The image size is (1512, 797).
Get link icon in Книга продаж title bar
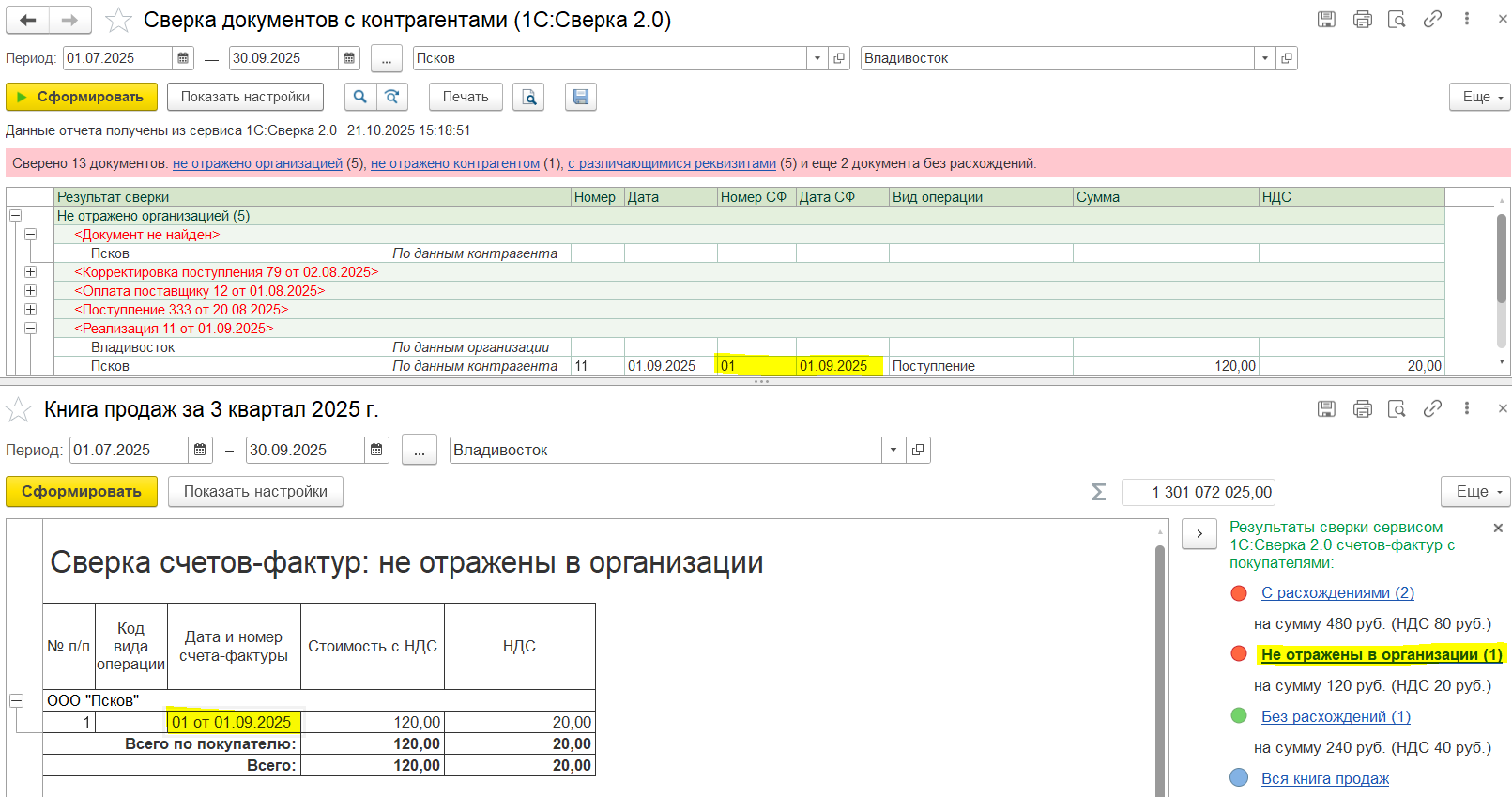pos(1432,408)
